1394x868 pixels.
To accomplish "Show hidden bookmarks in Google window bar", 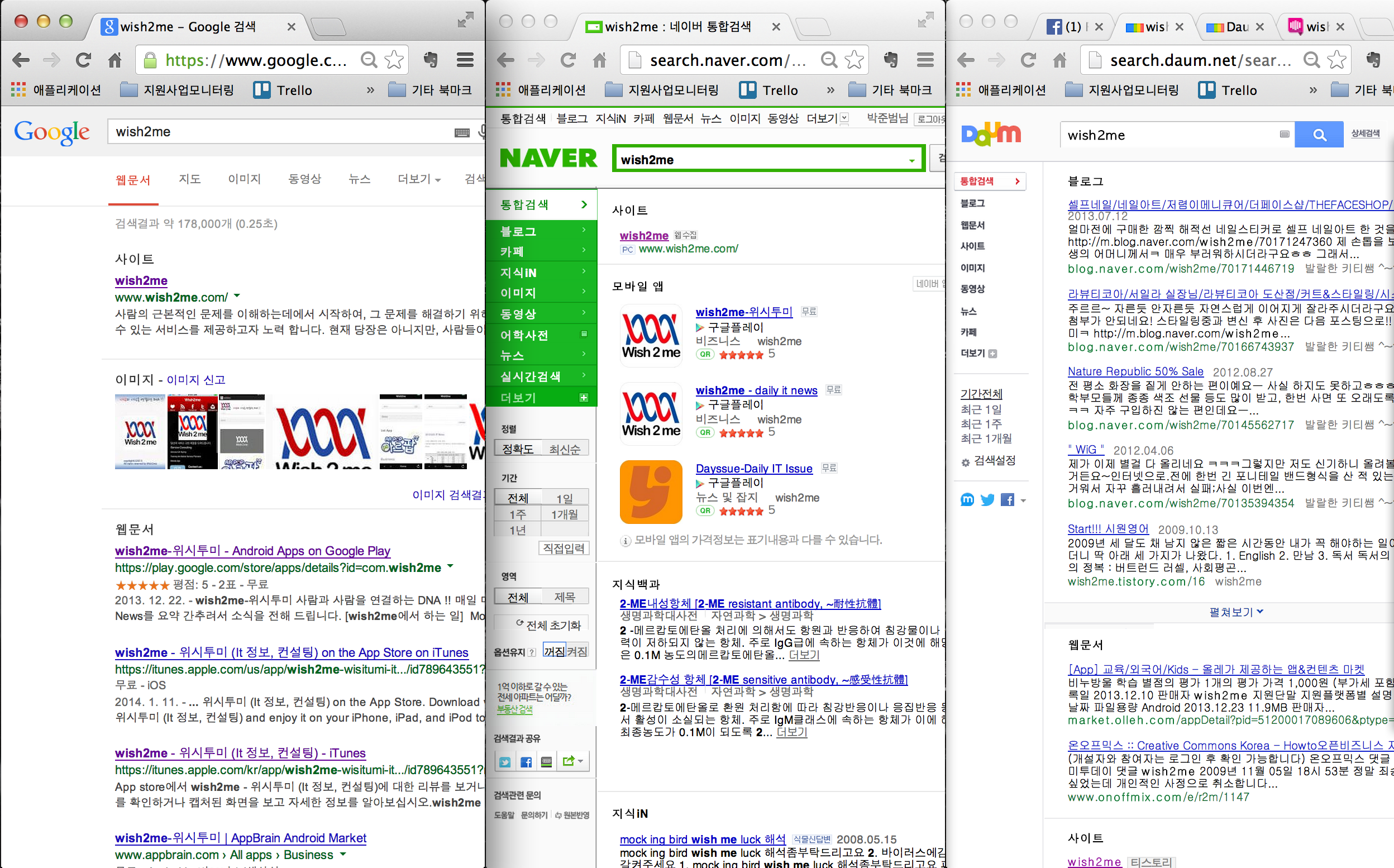I will [370, 90].
